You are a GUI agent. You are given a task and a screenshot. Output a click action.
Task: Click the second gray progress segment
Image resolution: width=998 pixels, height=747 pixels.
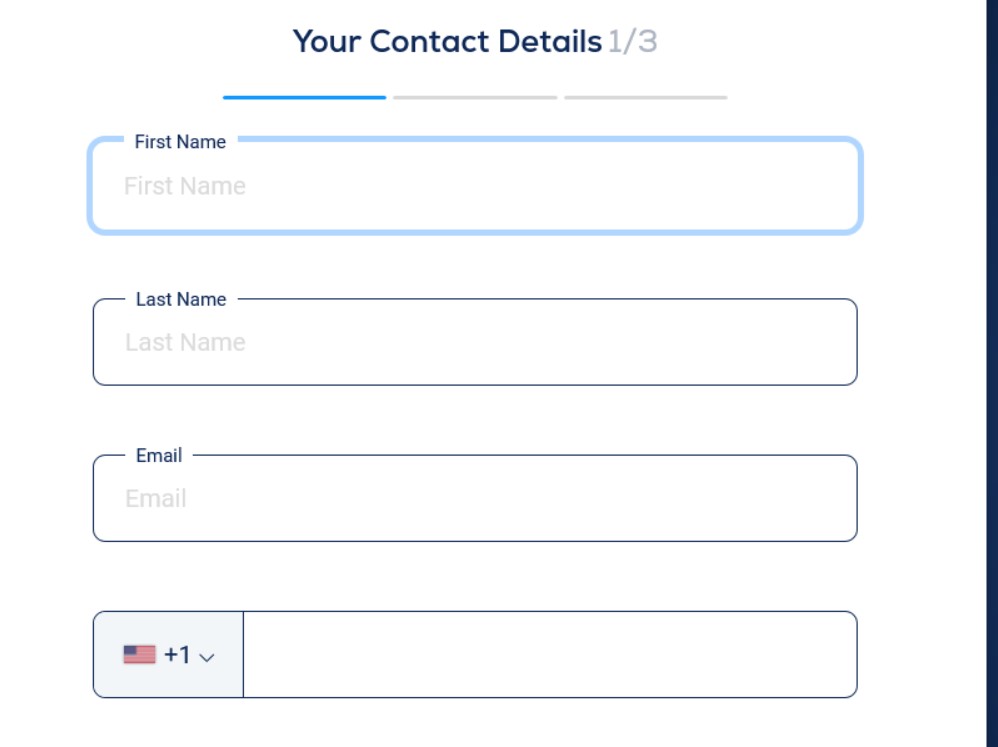[474, 98]
